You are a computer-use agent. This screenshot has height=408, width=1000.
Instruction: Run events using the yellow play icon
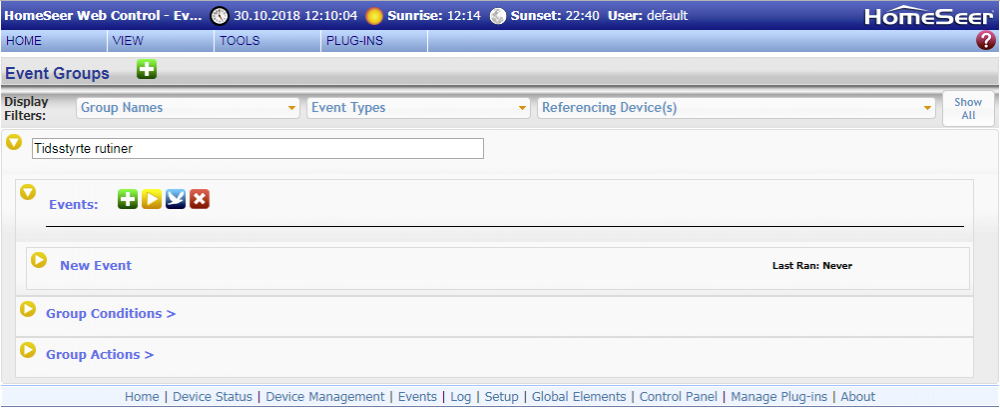click(151, 200)
